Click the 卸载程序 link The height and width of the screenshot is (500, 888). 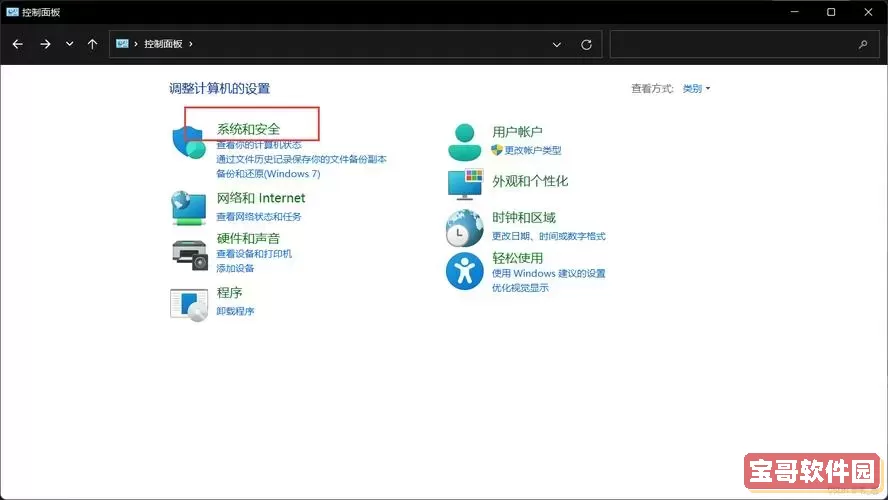[235, 311]
